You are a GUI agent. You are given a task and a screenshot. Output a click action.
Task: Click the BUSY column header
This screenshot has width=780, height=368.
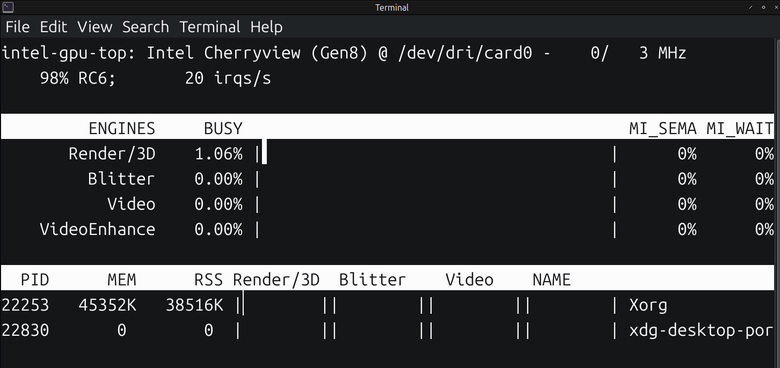[x=223, y=129]
